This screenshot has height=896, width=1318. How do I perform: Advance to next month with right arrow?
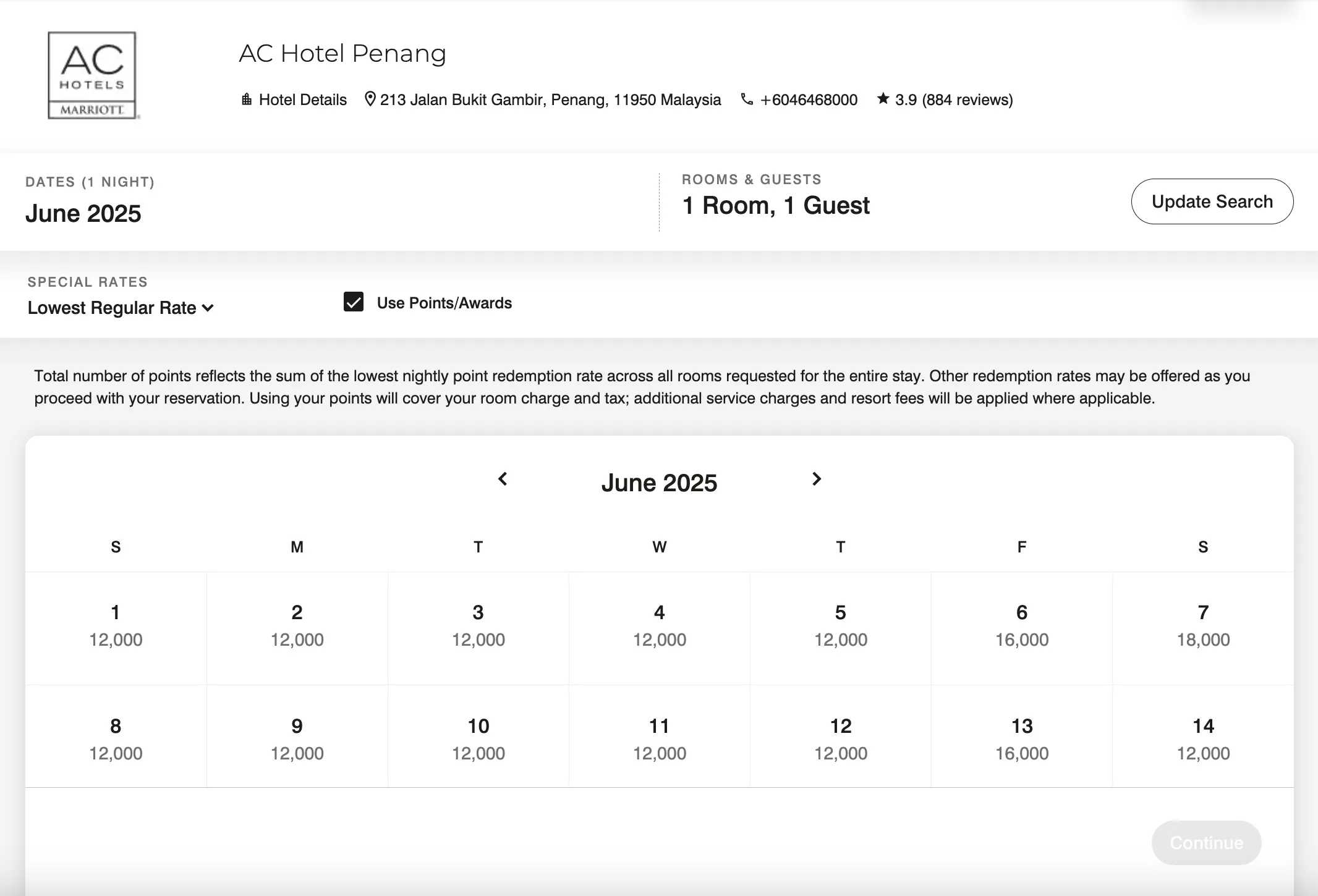[817, 479]
